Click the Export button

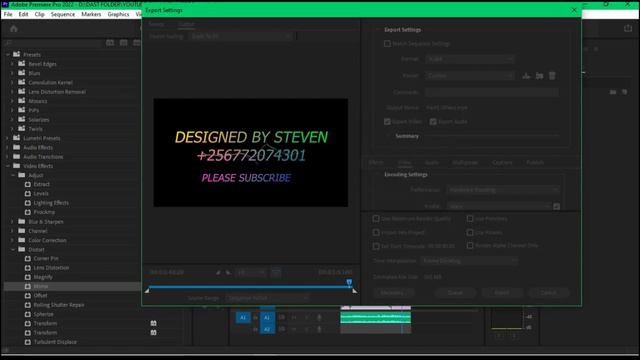[x=502, y=293]
